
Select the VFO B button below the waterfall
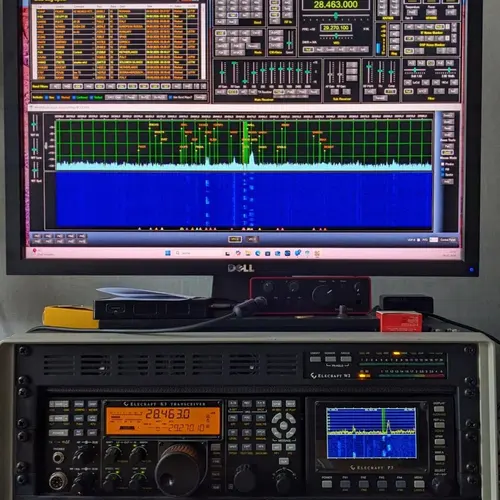pos(252,239)
